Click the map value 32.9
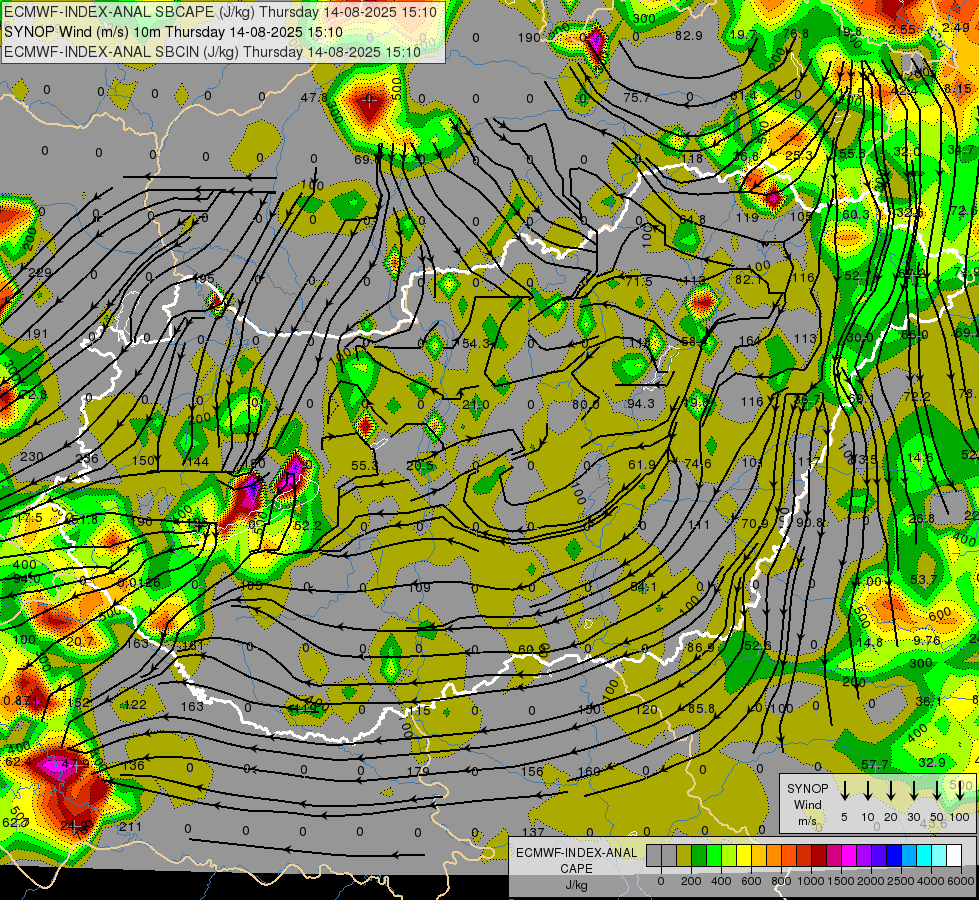This screenshot has width=979, height=900. [x=932, y=762]
